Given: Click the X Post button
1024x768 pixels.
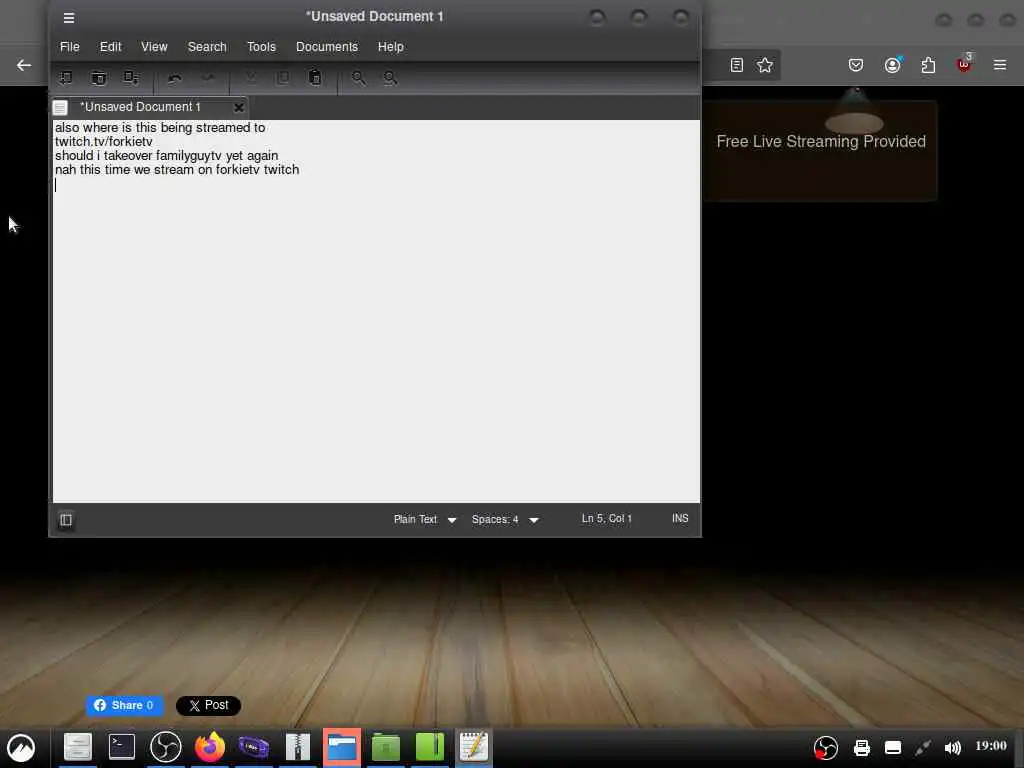Looking at the screenshot, I should coord(208,705).
